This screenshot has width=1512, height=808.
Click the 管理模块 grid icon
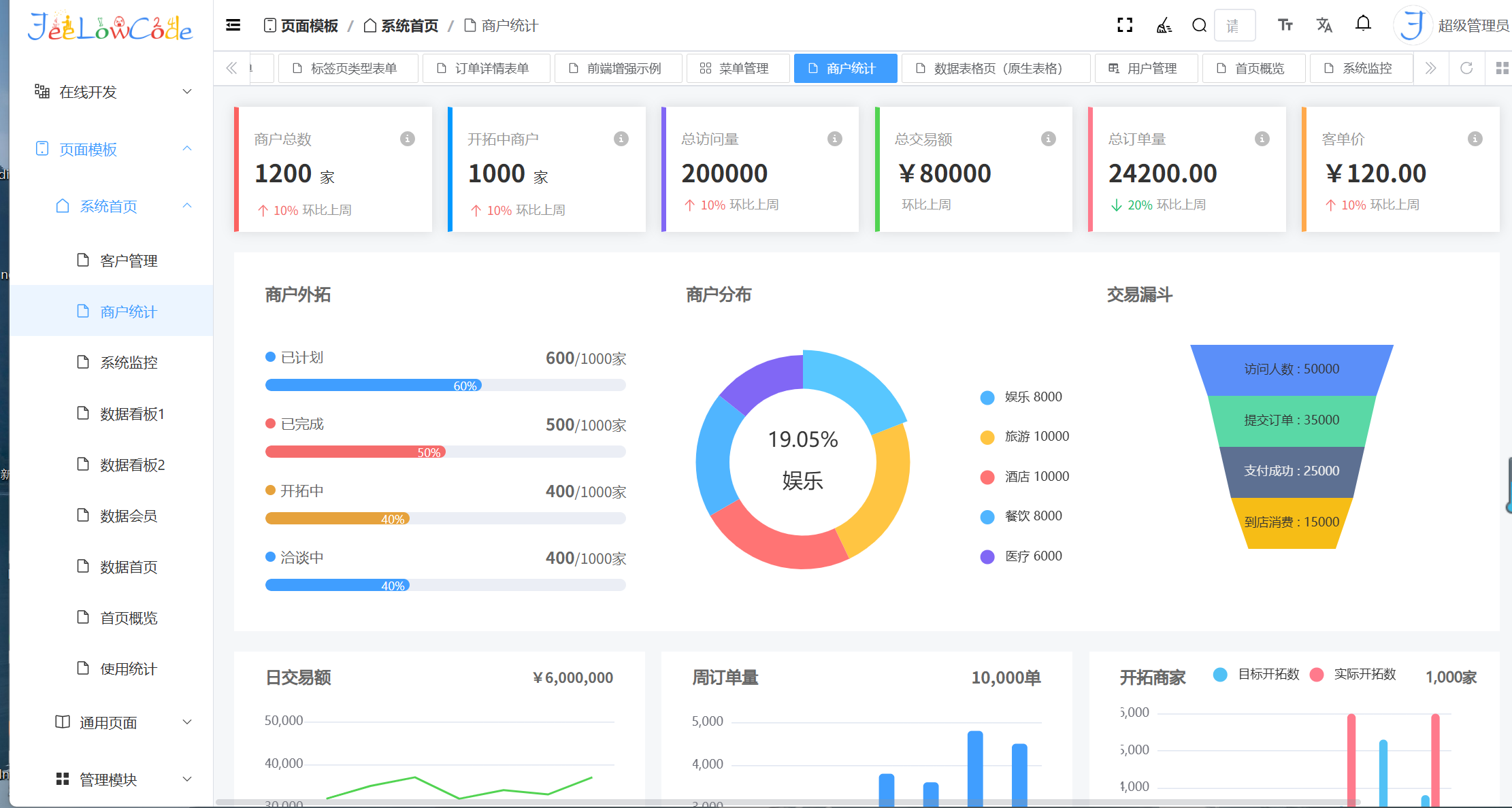point(63,779)
